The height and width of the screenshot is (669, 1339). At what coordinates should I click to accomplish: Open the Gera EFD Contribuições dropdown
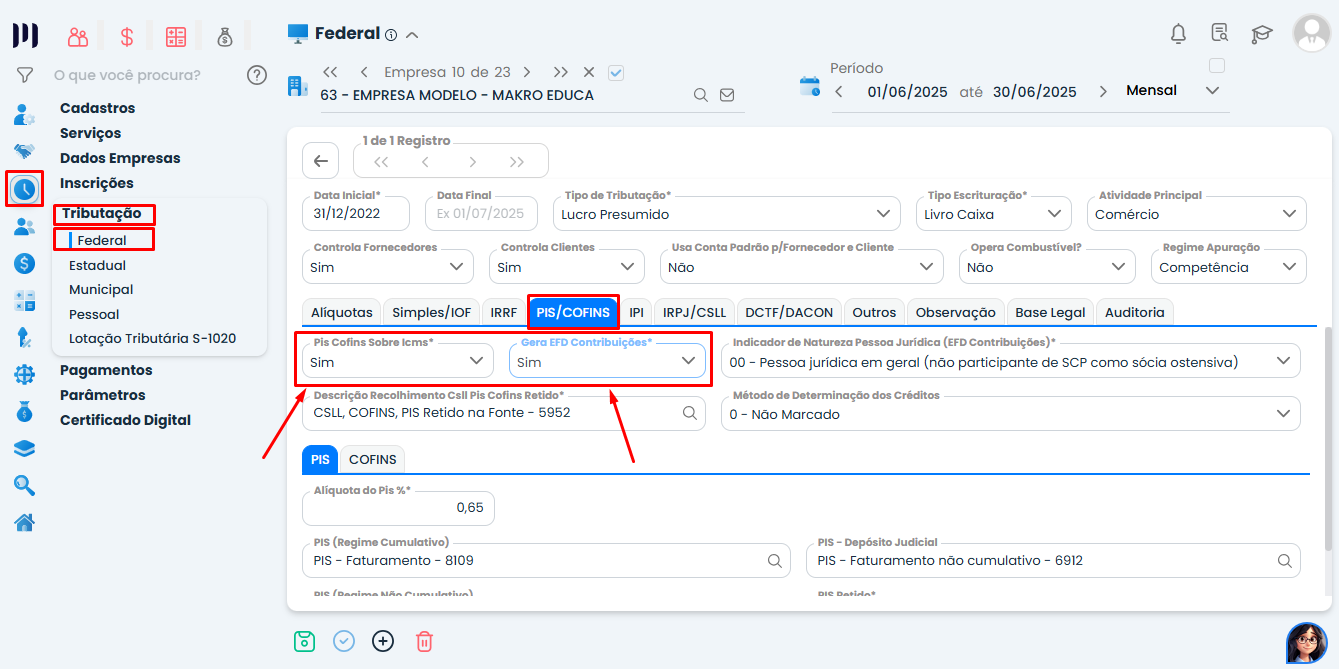tap(689, 362)
